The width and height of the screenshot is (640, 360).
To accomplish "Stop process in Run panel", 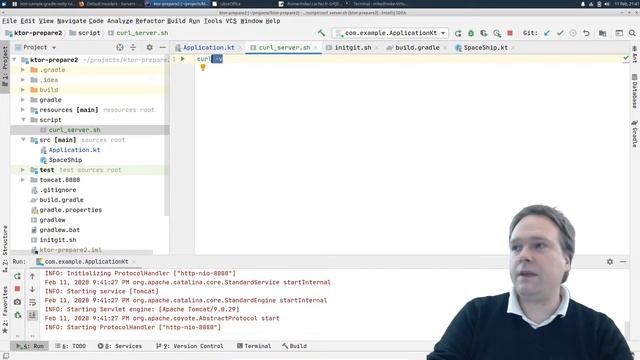I will (x=17, y=289).
